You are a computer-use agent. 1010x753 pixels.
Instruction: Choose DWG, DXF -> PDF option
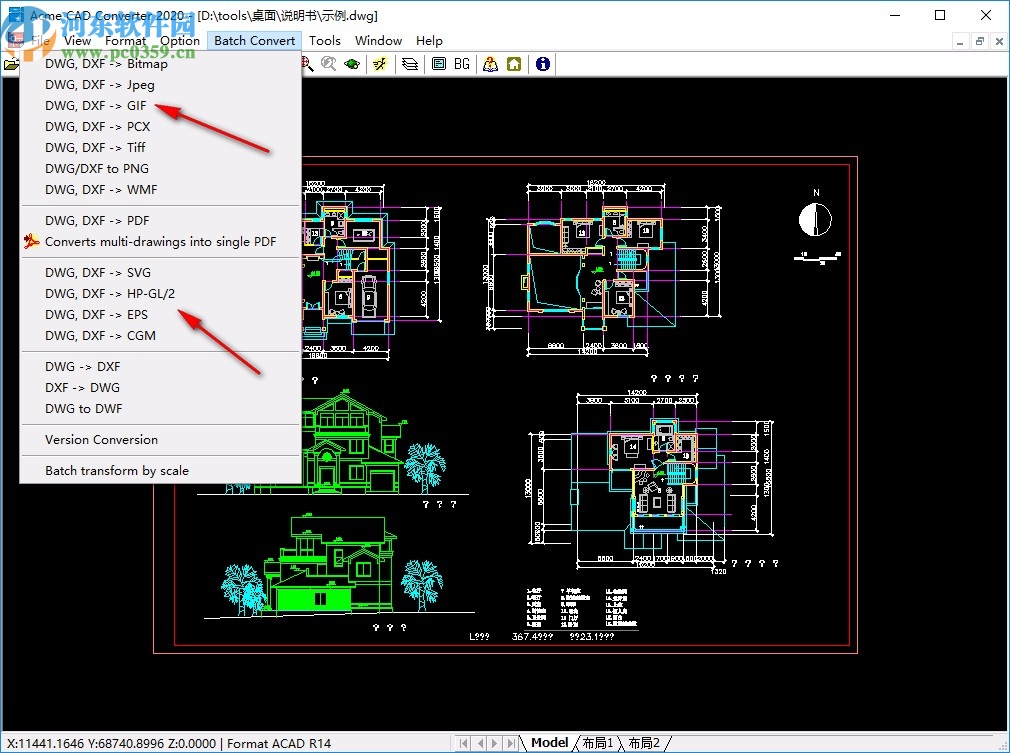coord(97,221)
